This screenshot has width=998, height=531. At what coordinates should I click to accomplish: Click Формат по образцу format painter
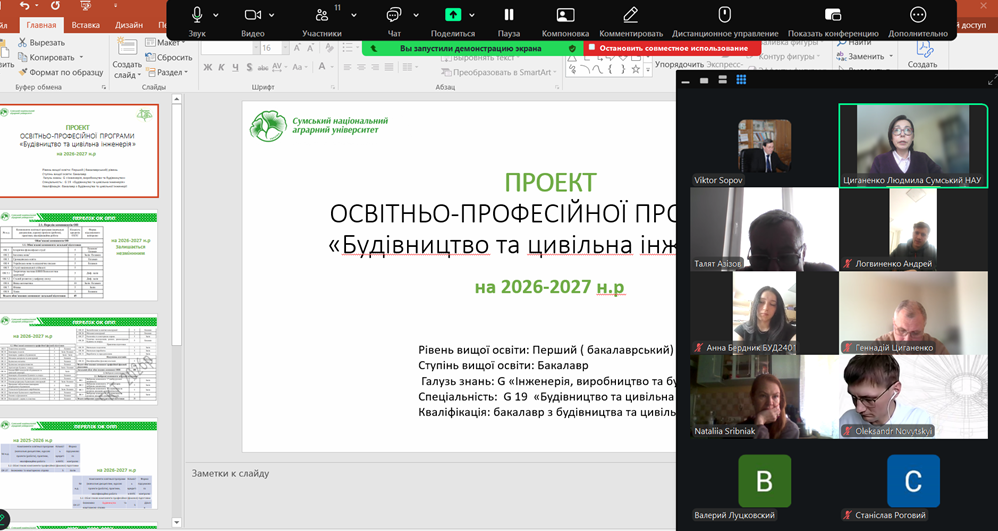pos(60,72)
